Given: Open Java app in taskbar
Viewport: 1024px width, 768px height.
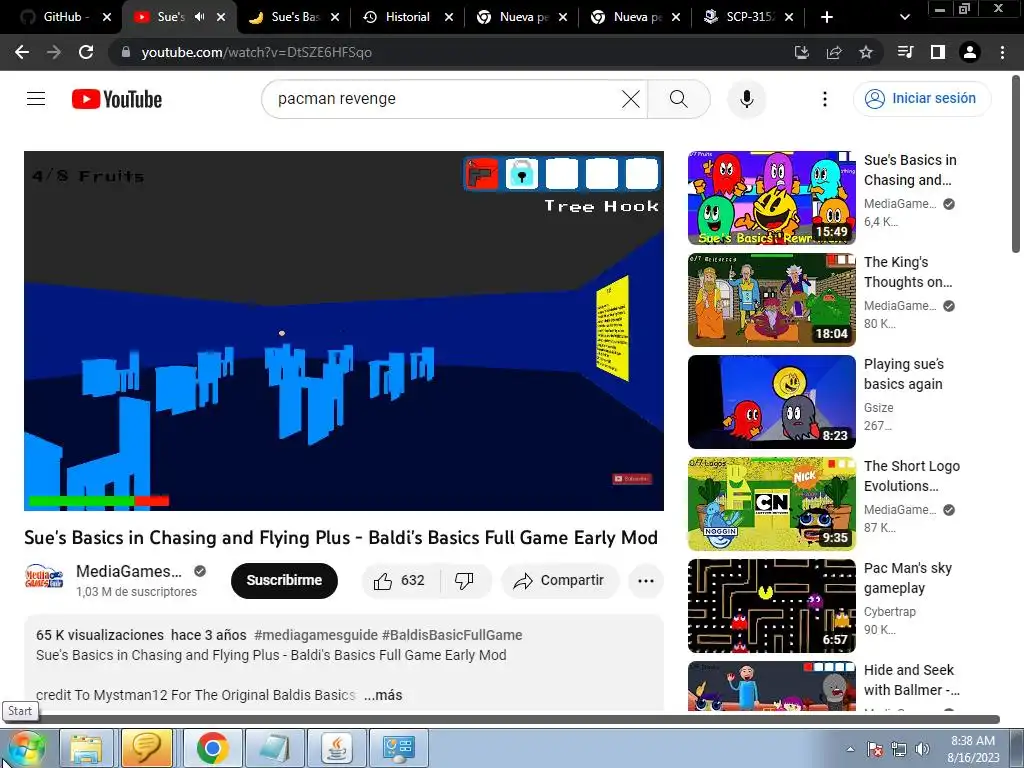Looking at the screenshot, I should tap(336, 748).
